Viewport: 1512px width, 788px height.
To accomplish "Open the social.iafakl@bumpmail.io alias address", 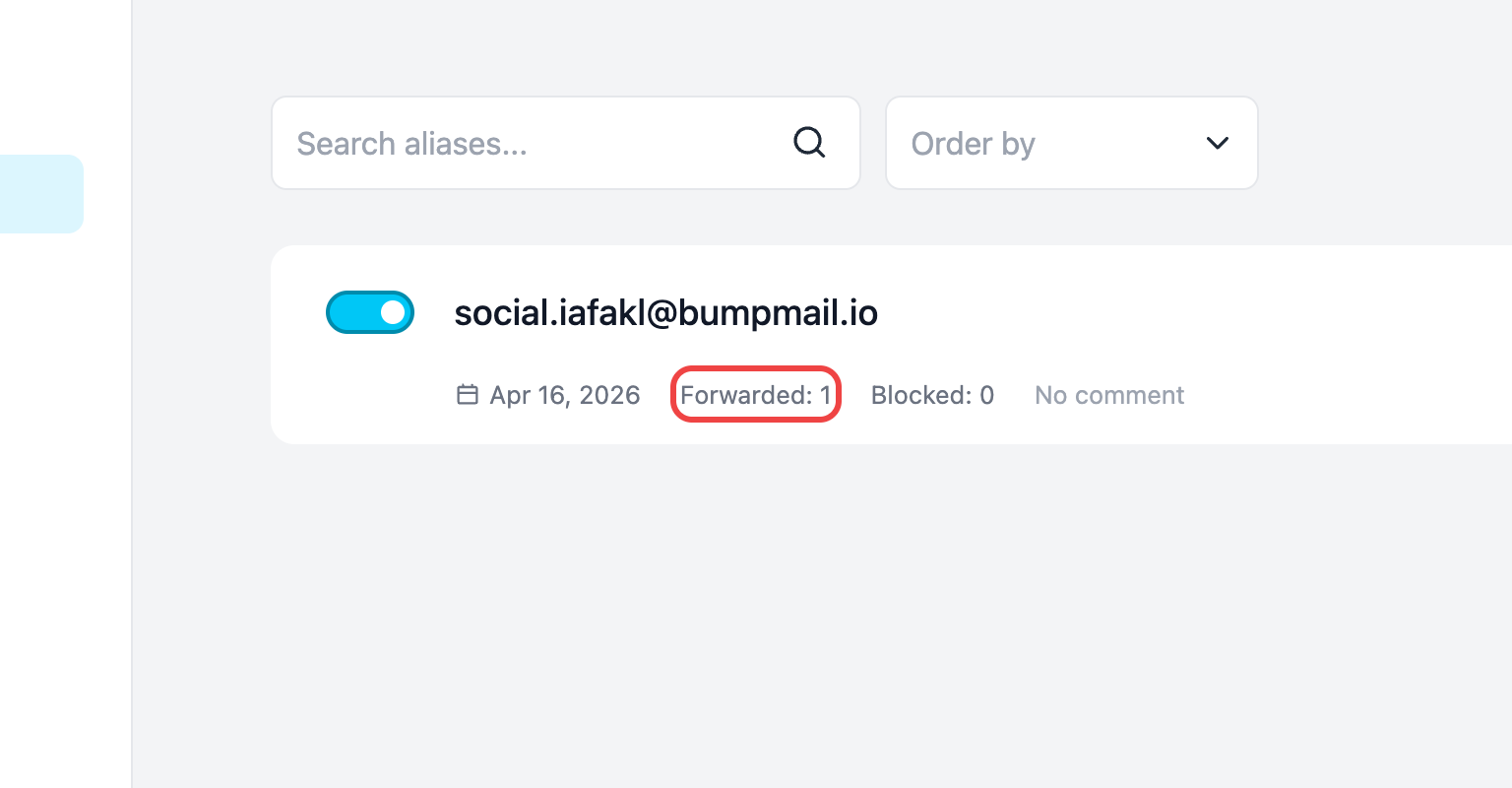I will [x=665, y=312].
